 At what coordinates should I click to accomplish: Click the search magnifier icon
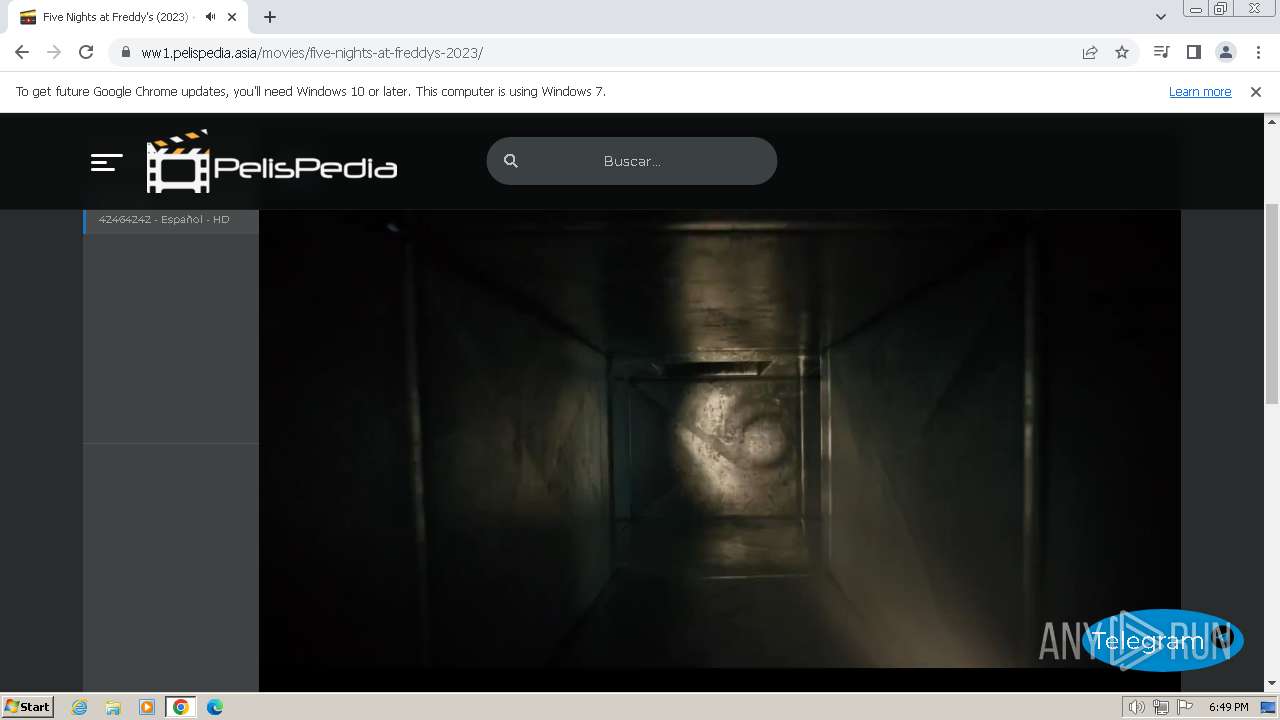point(511,161)
